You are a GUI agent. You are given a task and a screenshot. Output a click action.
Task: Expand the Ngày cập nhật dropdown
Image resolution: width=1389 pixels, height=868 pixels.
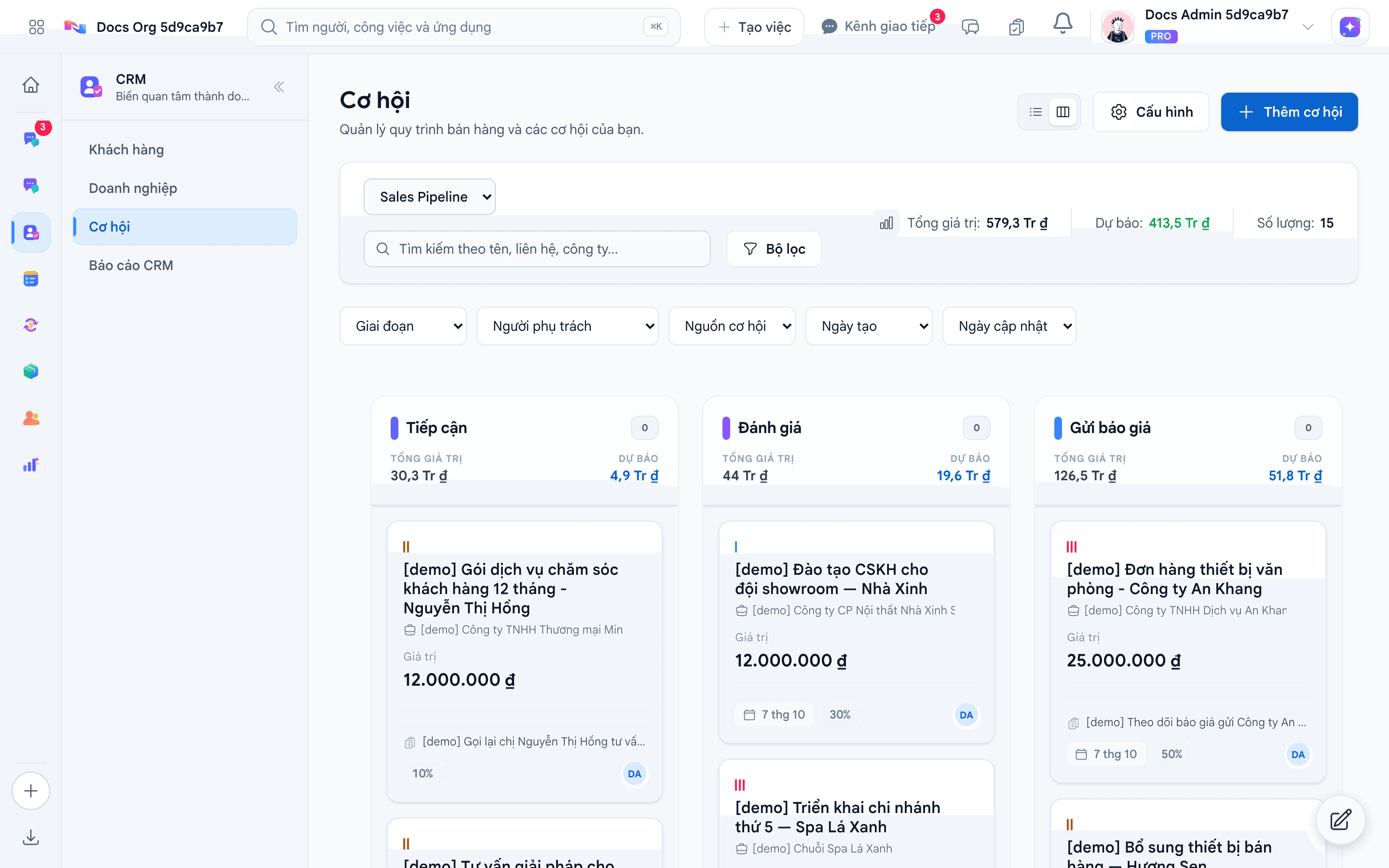point(1009,326)
